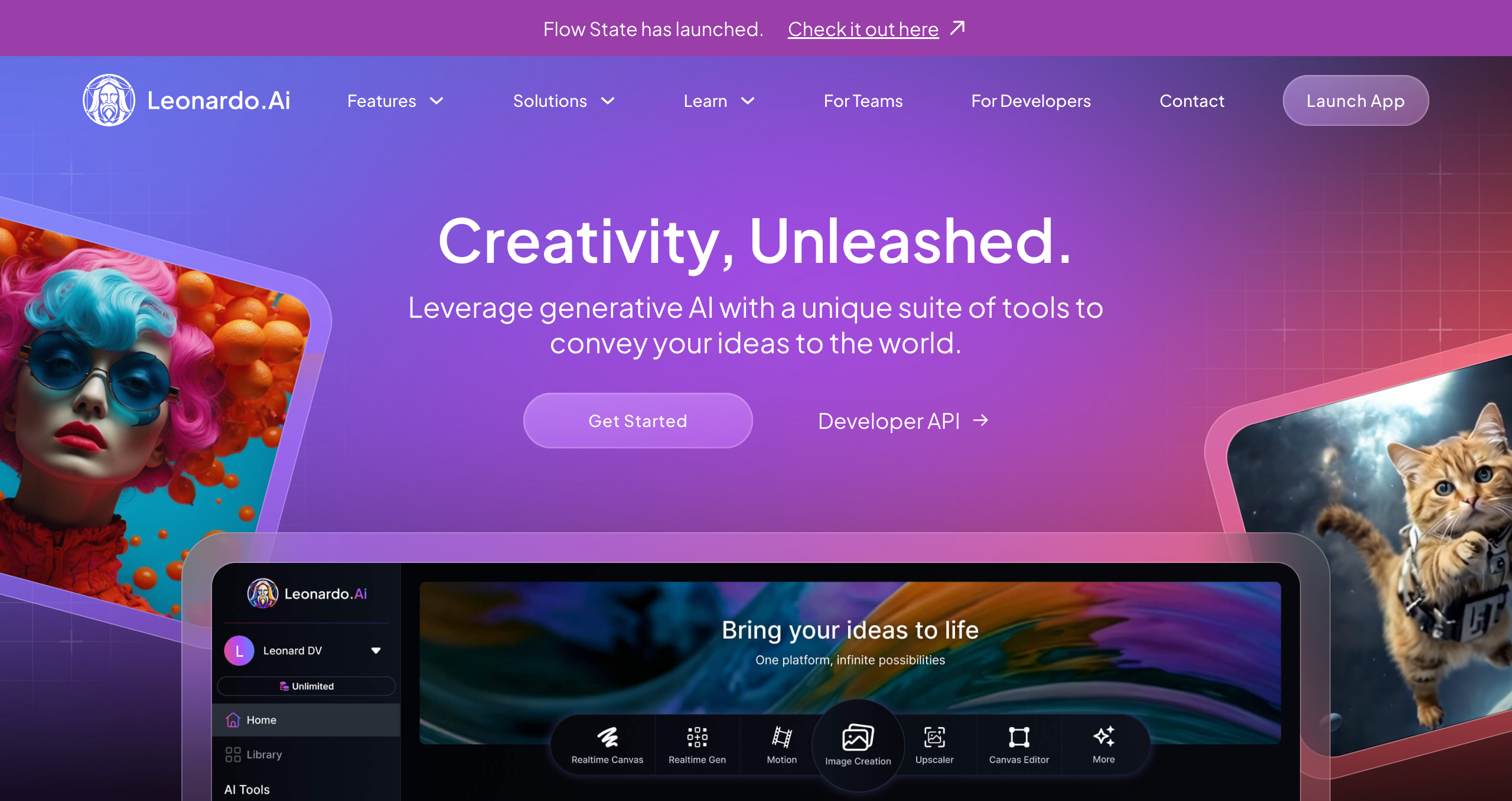The height and width of the screenshot is (801, 1512).
Task: Click the Get Started button
Action: click(x=638, y=421)
